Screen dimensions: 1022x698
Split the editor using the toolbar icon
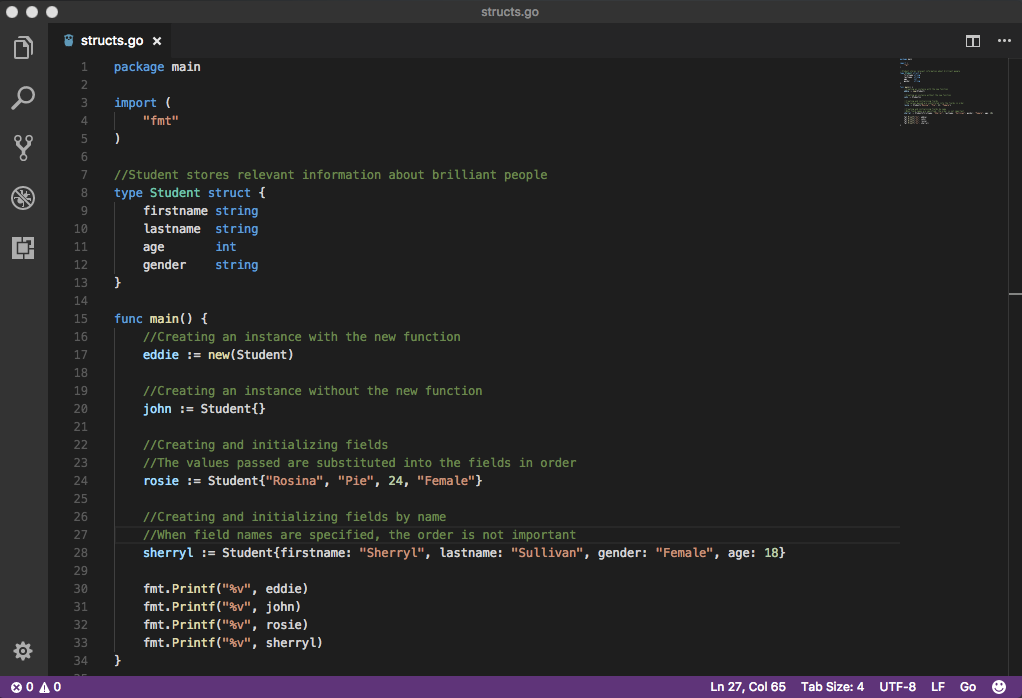972,41
